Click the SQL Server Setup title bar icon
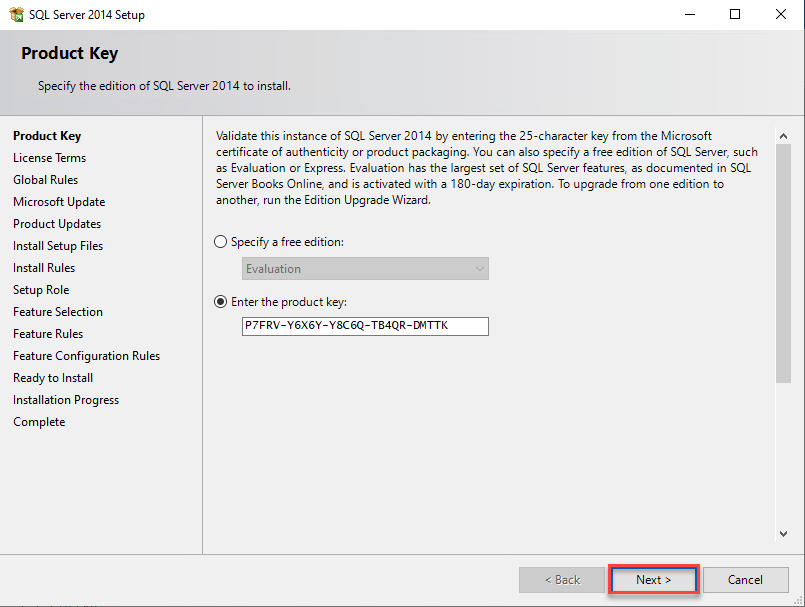Screen dimensions: 805x607 click(16, 14)
